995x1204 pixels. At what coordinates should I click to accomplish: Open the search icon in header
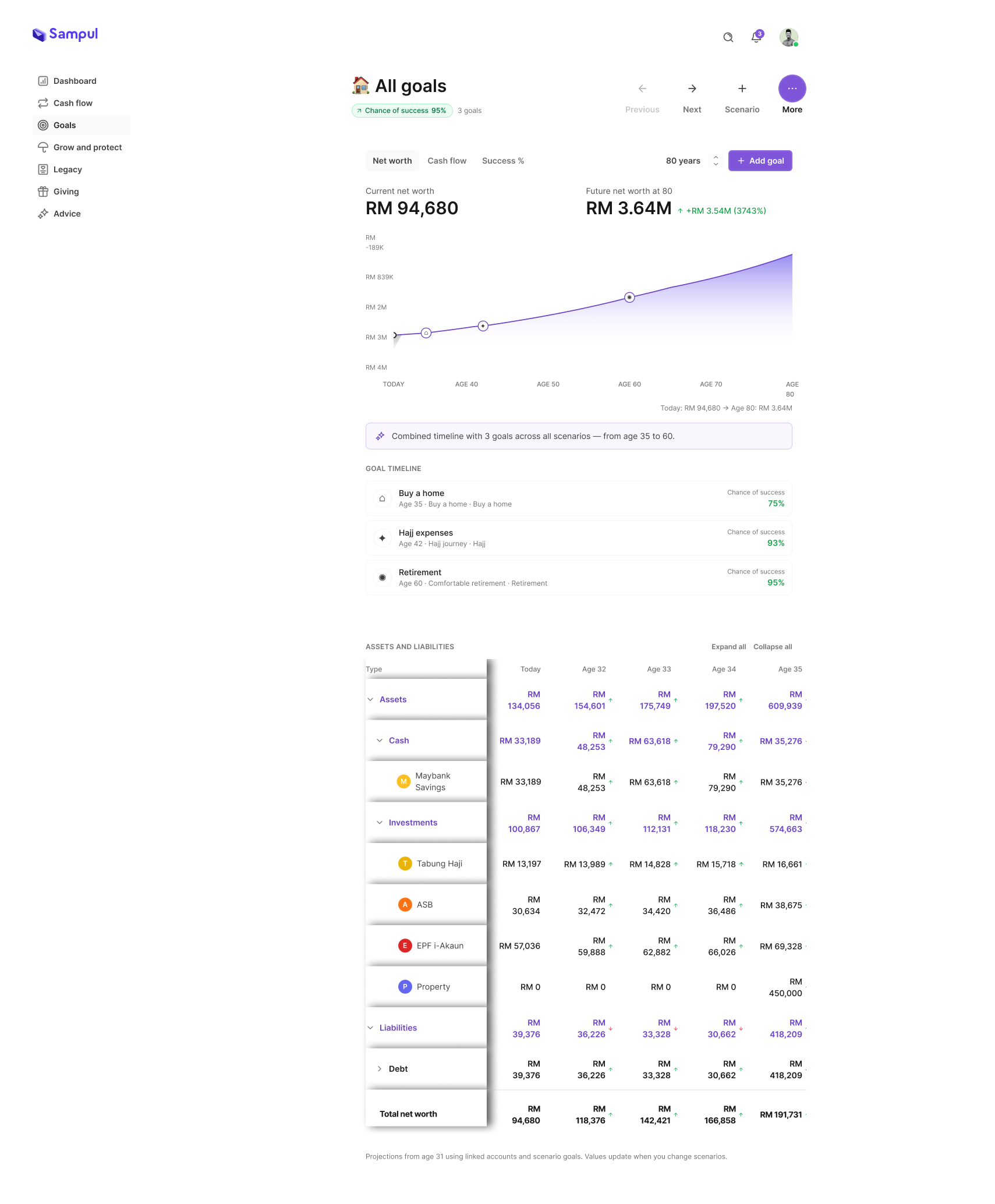coord(728,37)
